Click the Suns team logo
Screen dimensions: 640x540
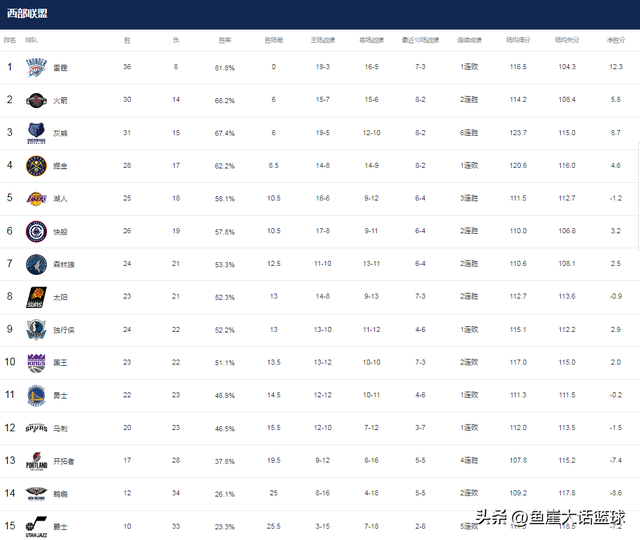click(x=36, y=297)
